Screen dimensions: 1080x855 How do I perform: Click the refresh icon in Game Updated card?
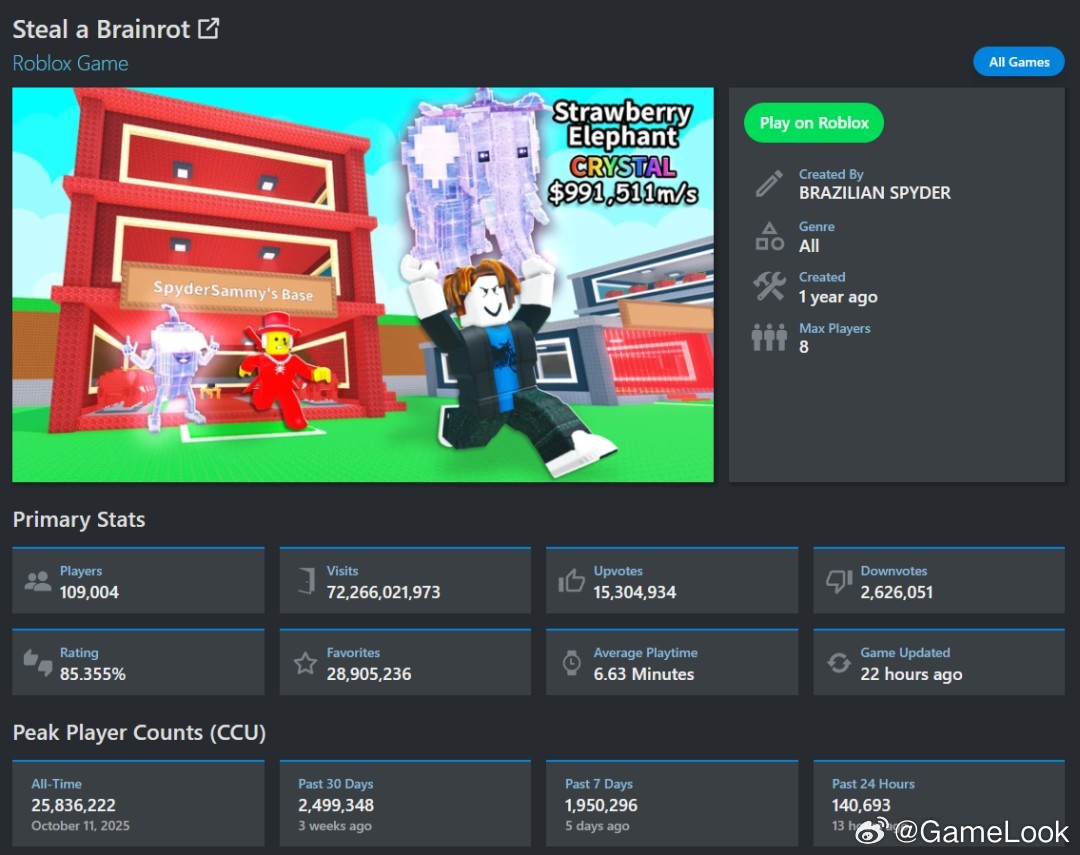839,663
